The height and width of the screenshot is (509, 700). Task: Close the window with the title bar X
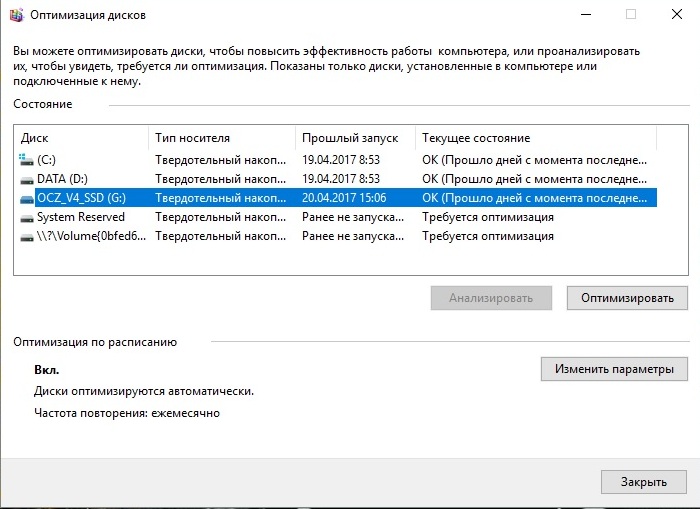click(677, 14)
